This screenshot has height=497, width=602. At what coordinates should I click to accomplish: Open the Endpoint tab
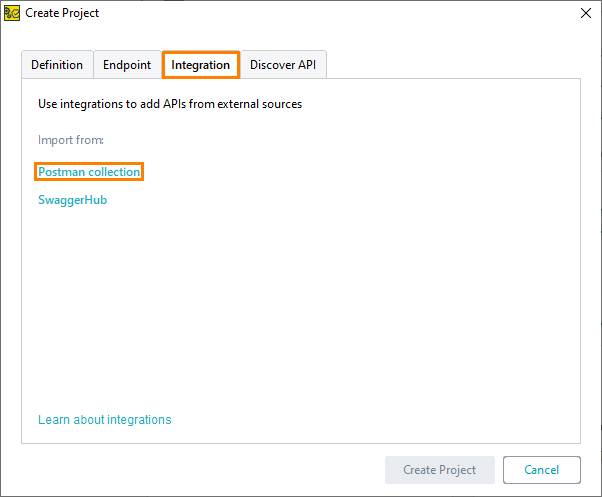127,65
